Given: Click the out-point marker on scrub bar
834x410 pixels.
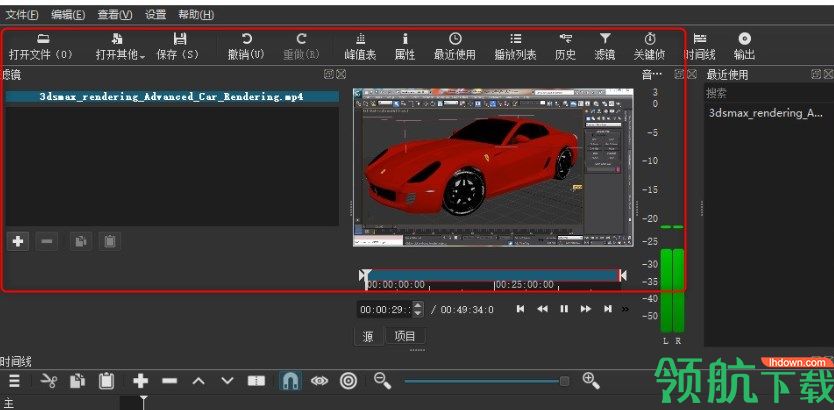Looking at the screenshot, I should (x=622, y=275).
